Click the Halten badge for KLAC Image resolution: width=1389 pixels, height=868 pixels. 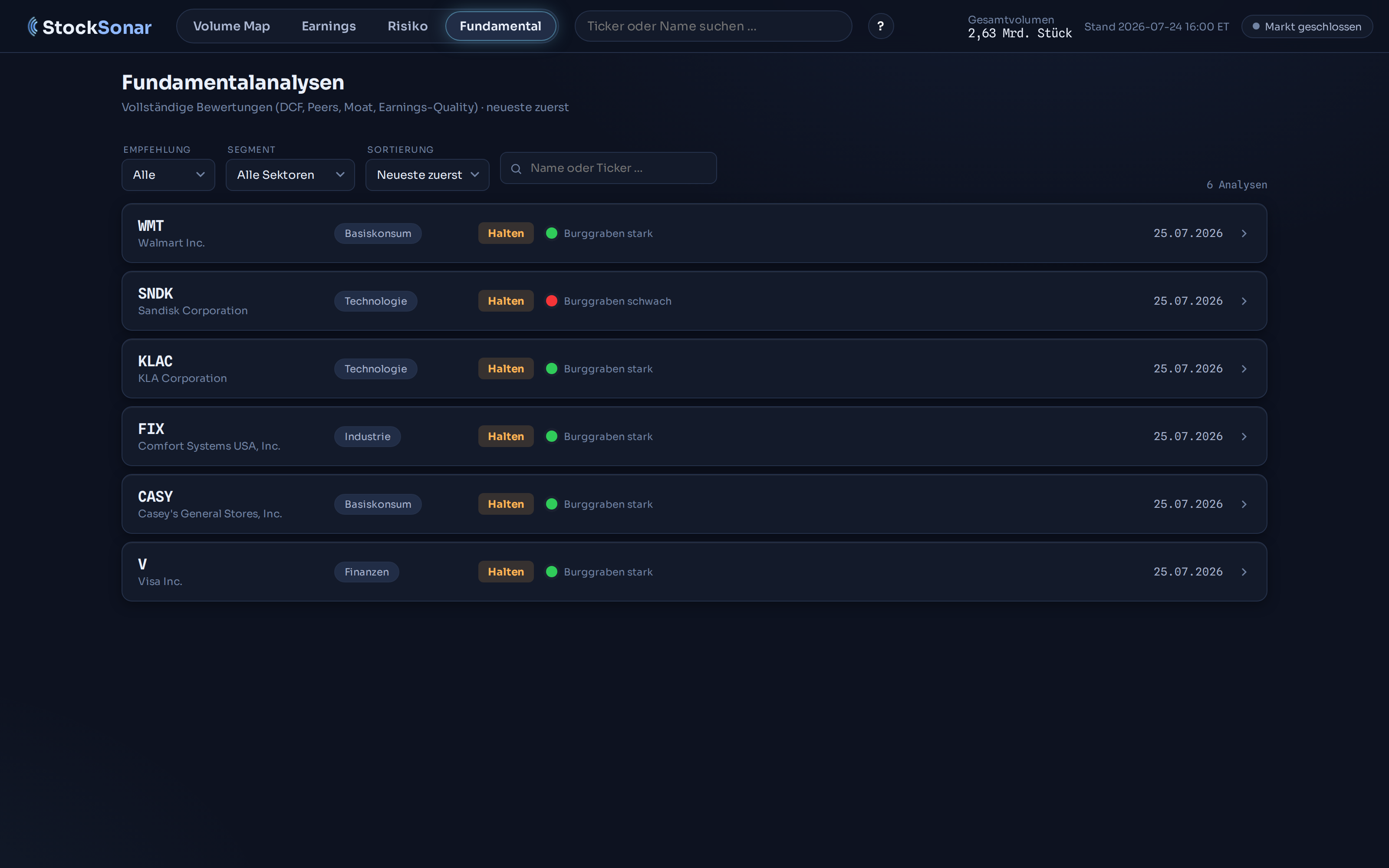pyautogui.click(x=506, y=368)
